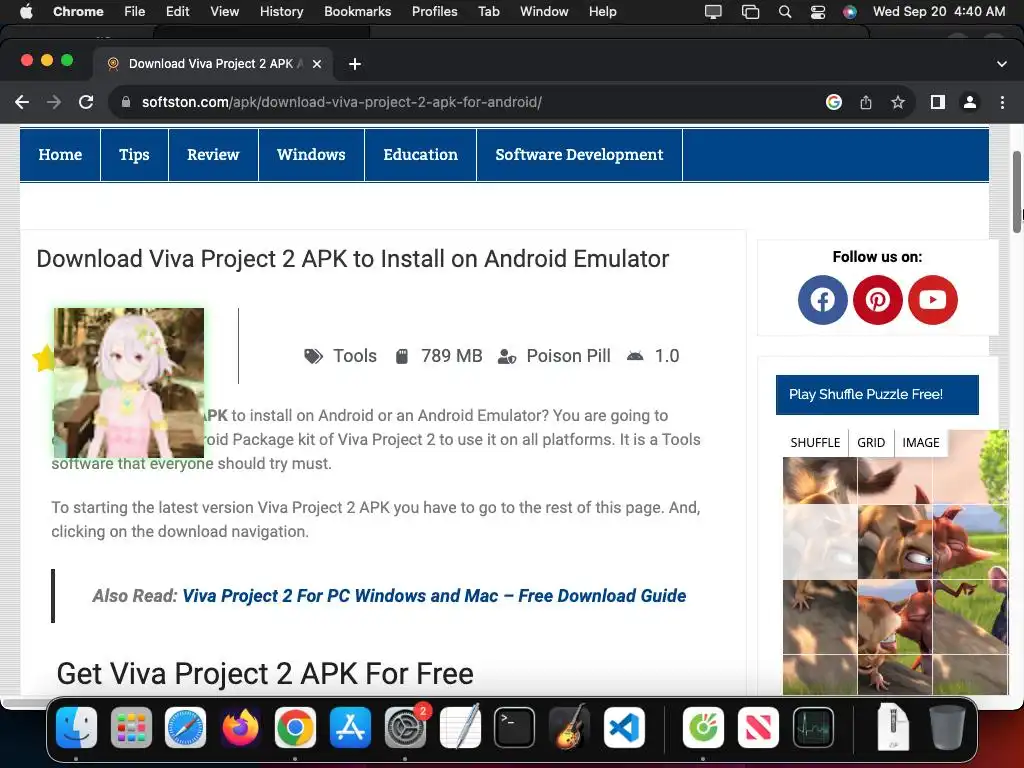
Task: Click the Wed Sep 20 4:40 AM clock
Action: pos(938,11)
